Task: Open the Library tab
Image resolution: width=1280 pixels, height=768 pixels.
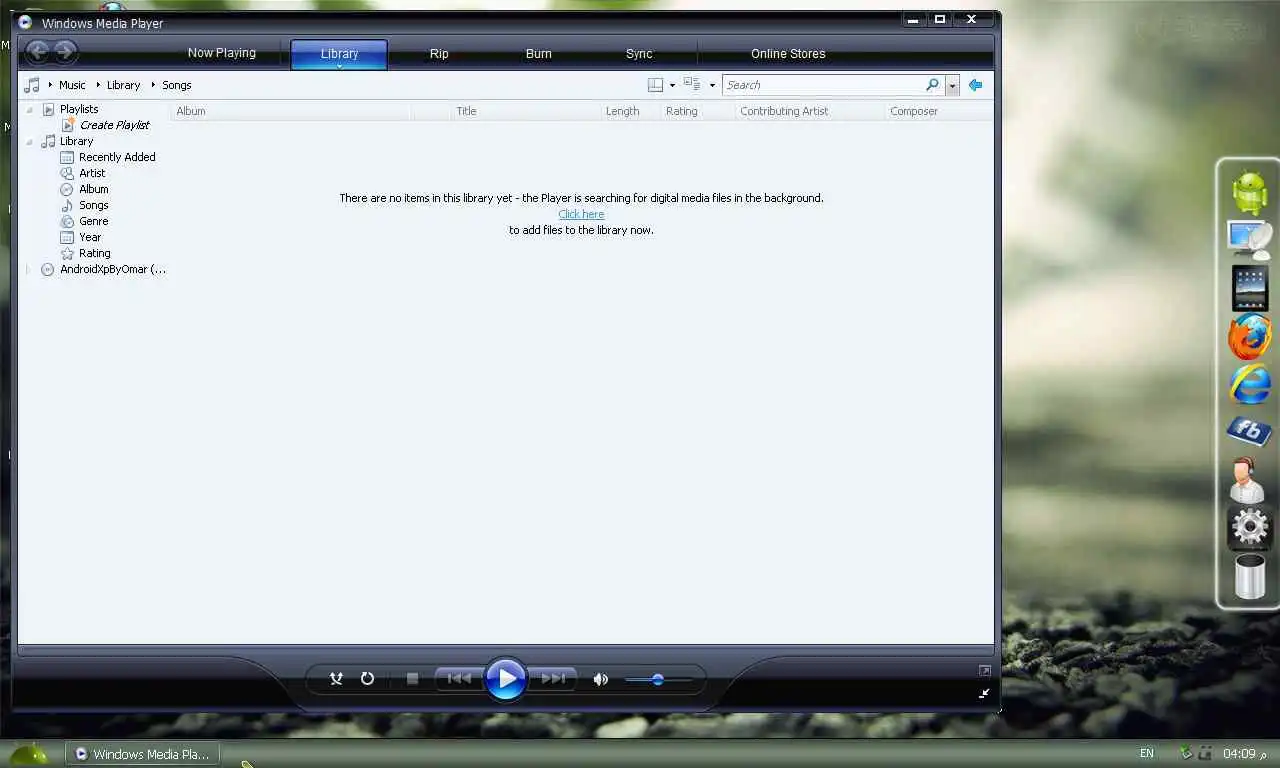Action: coord(339,53)
